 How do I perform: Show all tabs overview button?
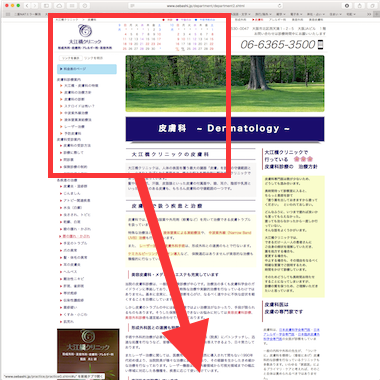tap(372, 6)
